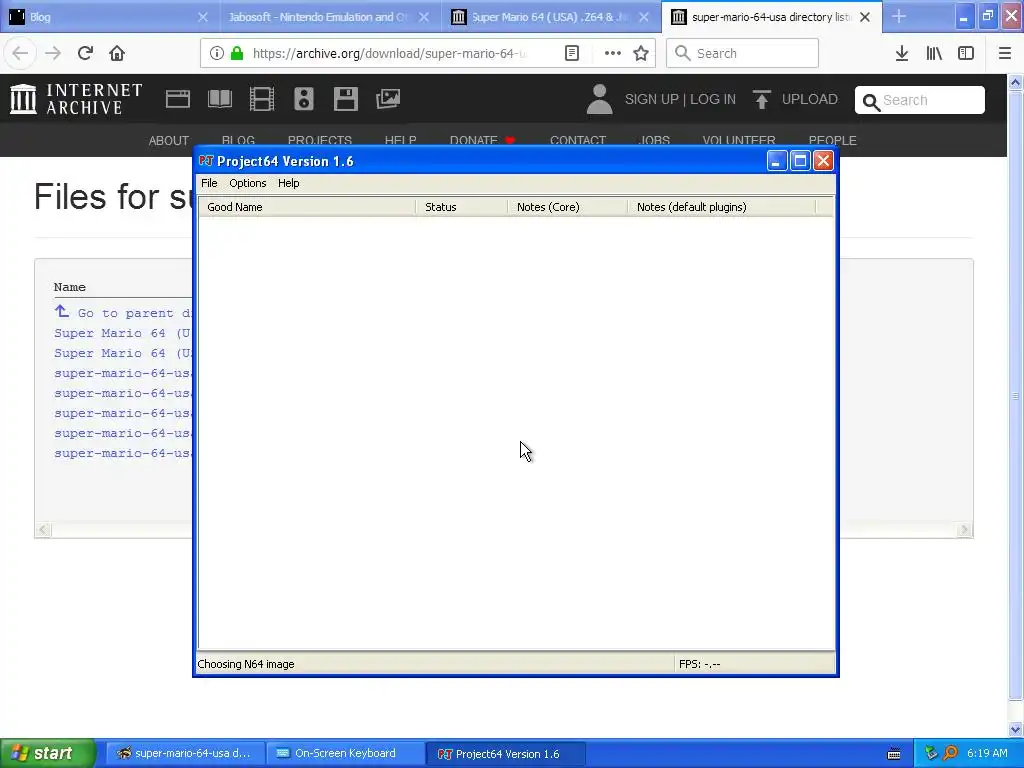The height and width of the screenshot is (768, 1024).
Task: Close the Project64 window
Action: pos(824,161)
